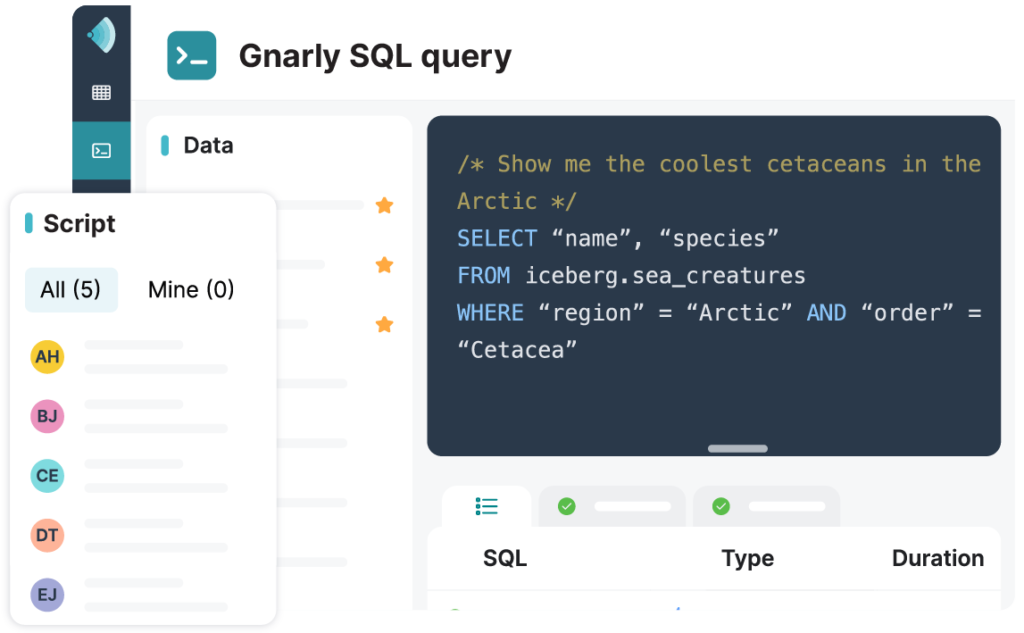Open the list results tab icon
The height and width of the screenshot is (633, 1024).
(x=487, y=506)
